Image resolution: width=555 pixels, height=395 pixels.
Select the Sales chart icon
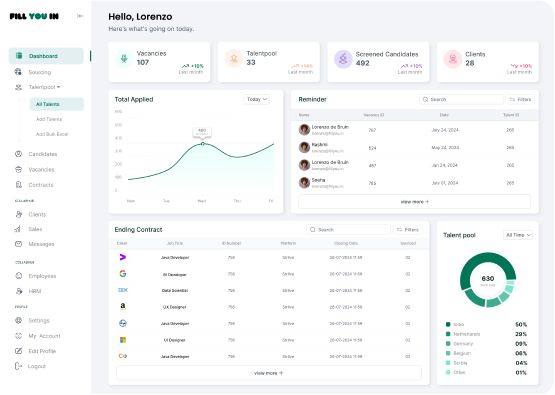(x=18, y=229)
